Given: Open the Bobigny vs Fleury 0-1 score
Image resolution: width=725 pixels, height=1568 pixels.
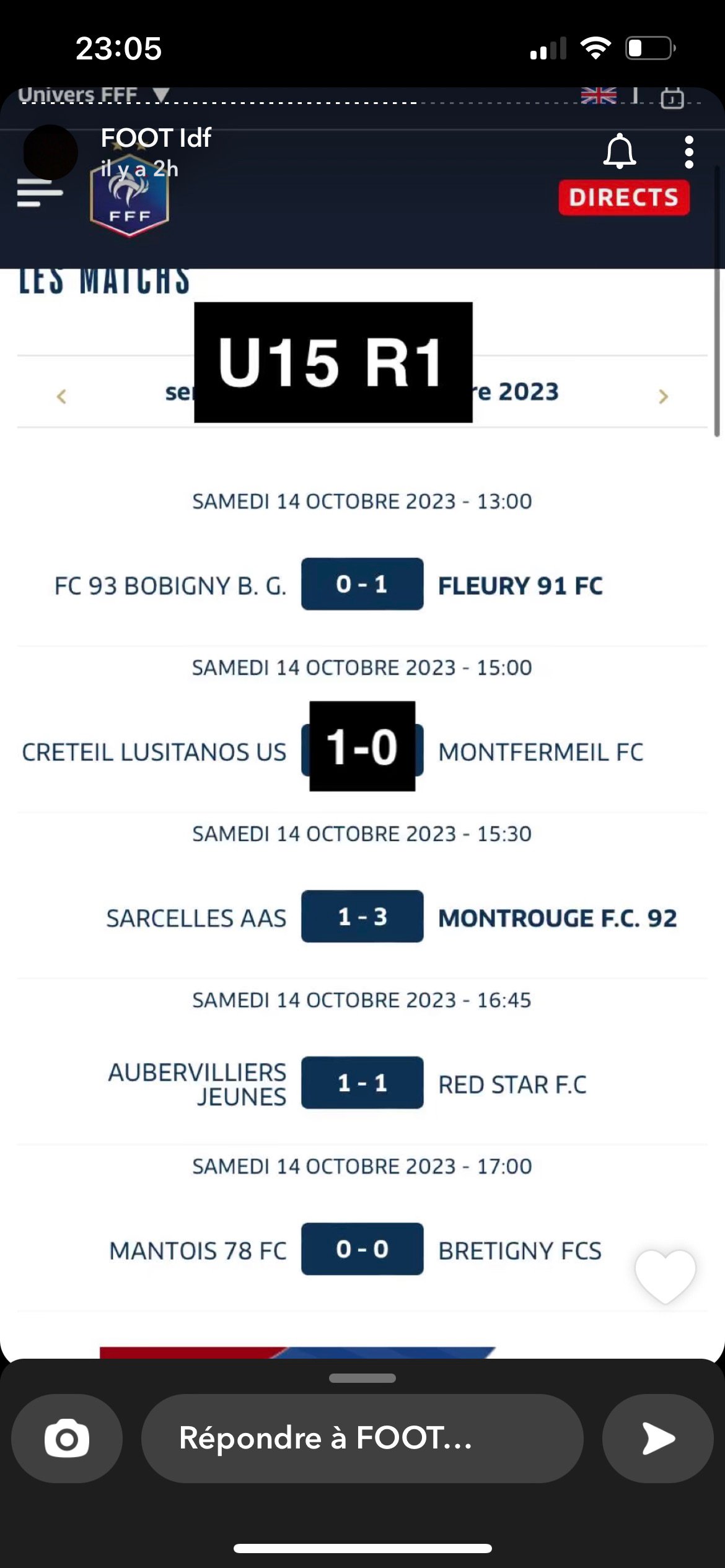Looking at the screenshot, I should click(362, 584).
